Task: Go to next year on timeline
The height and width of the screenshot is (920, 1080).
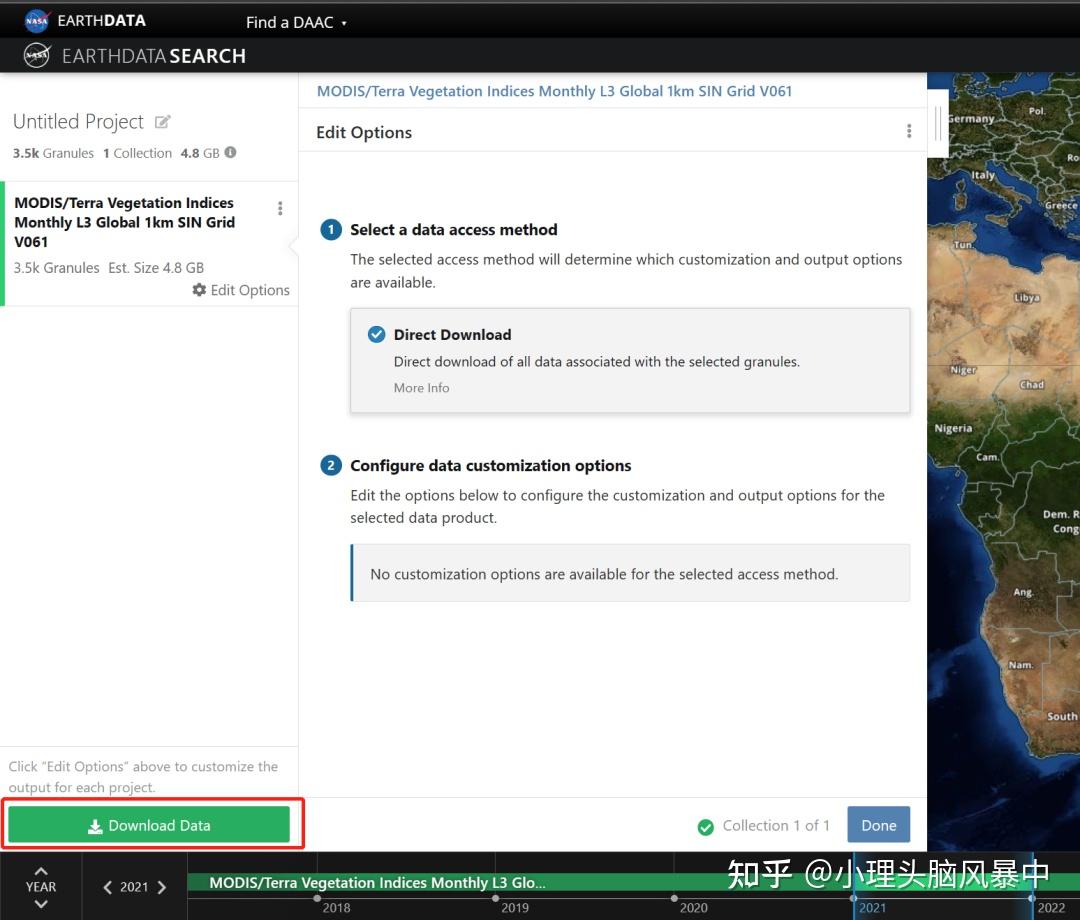Action: tap(162, 887)
